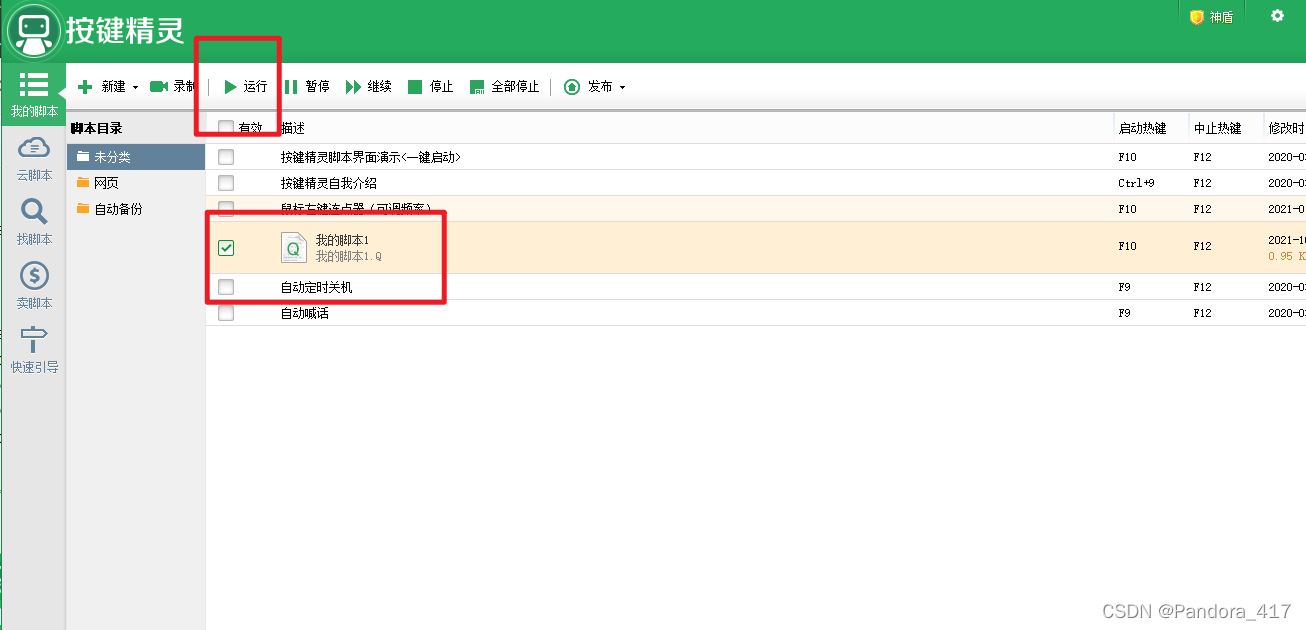The height and width of the screenshot is (630, 1306).
Task: Check the 自动定时关机 row checkbox
Action: coord(226,287)
